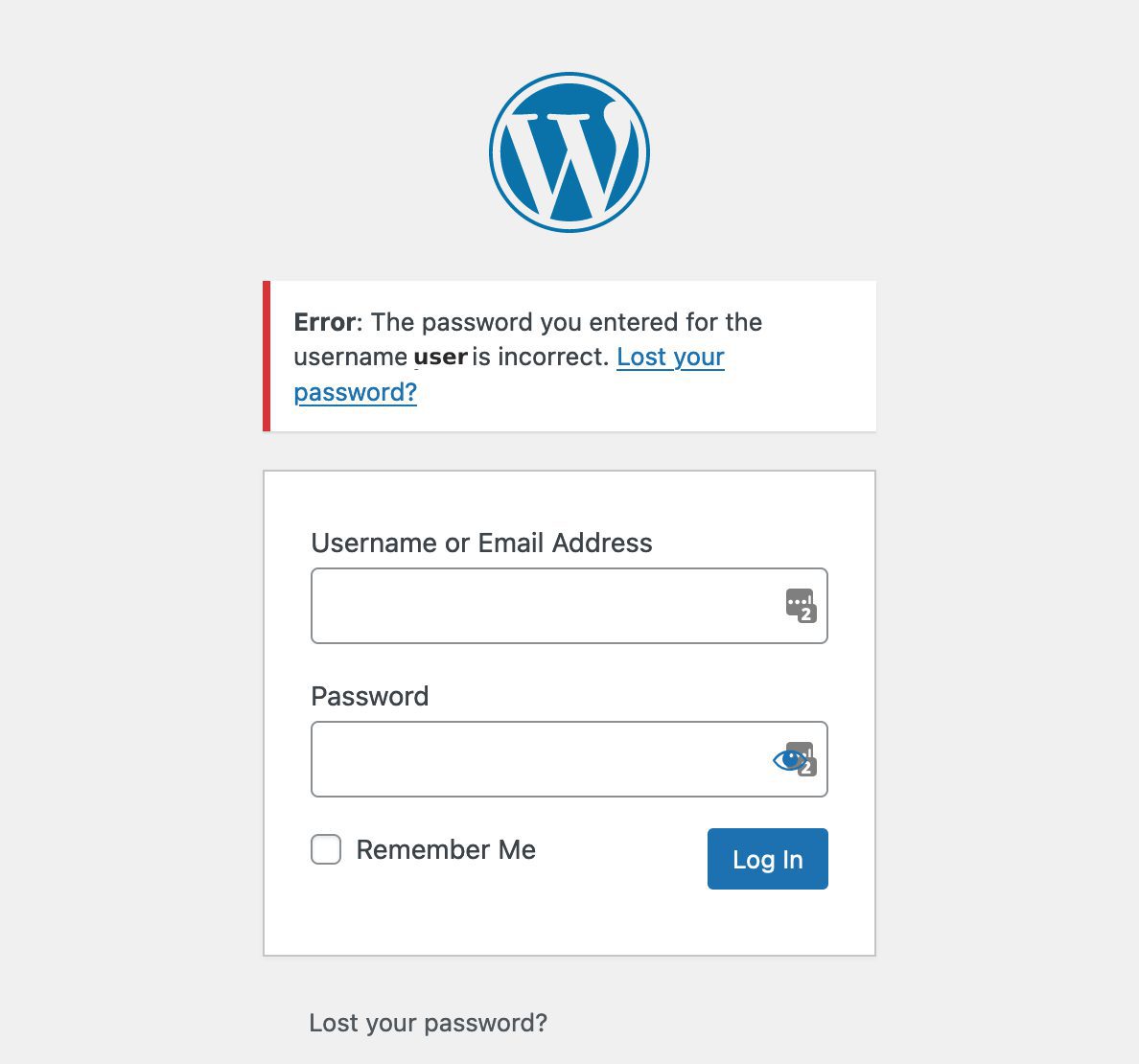Screen dimensions: 1139x1064
Task: Click the word "password?" in the error link
Action: point(355,392)
